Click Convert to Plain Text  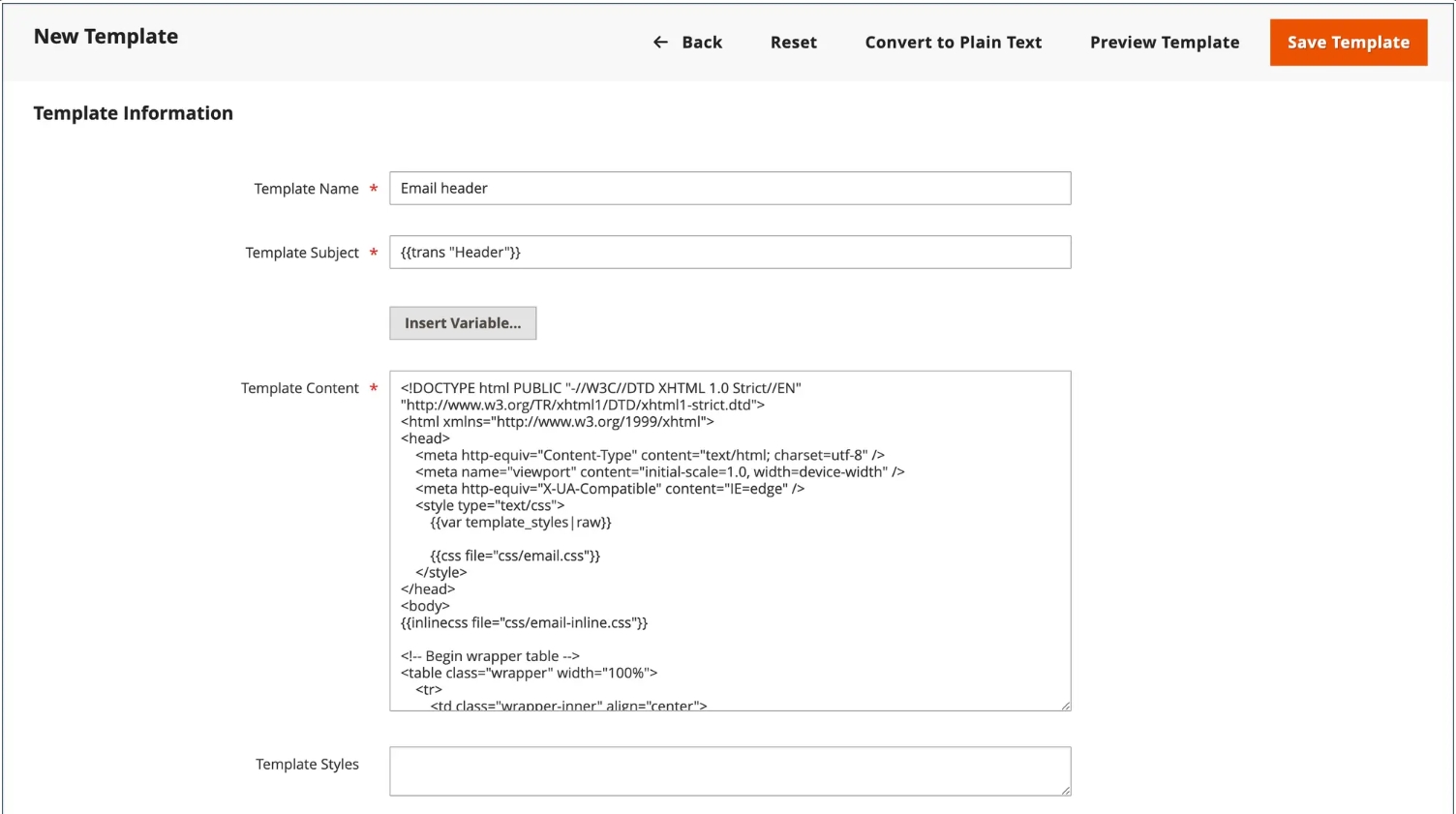(x=954, y=43)
